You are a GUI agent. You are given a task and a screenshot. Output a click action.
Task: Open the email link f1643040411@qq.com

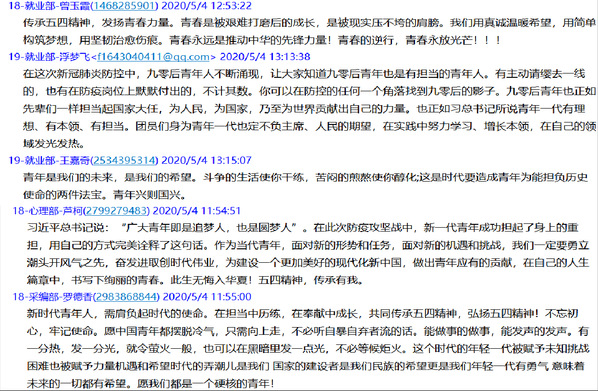[153, 56]
